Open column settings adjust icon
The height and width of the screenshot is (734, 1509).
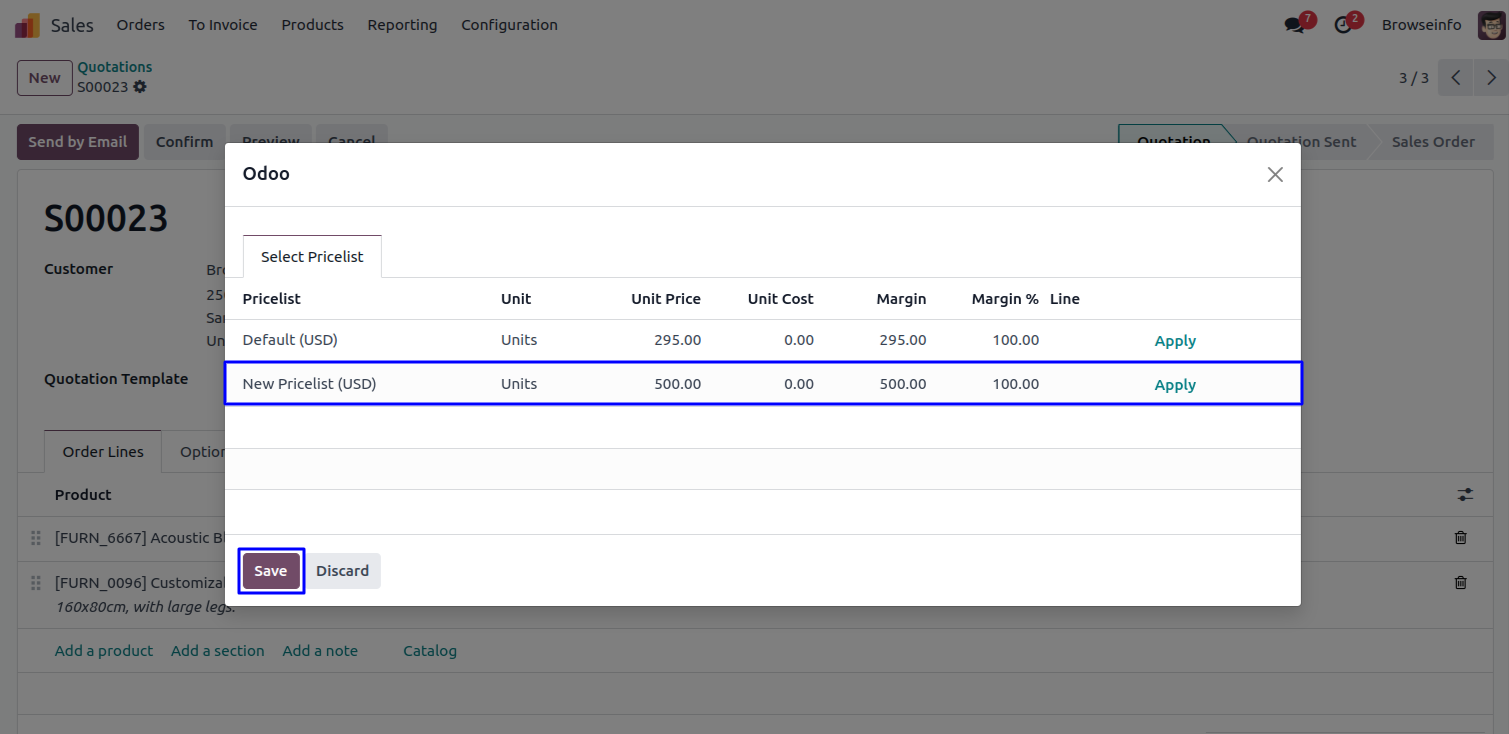(1465, 495)
